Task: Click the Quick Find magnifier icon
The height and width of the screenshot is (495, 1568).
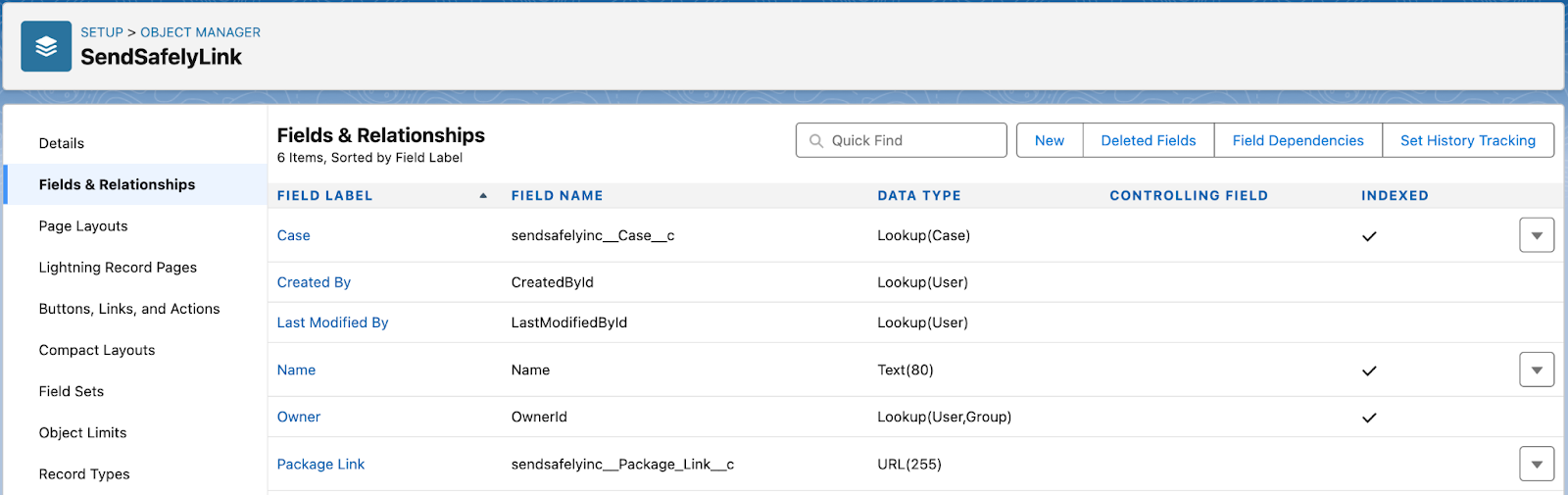Action: pyautogui.click(x=816, y=141)
